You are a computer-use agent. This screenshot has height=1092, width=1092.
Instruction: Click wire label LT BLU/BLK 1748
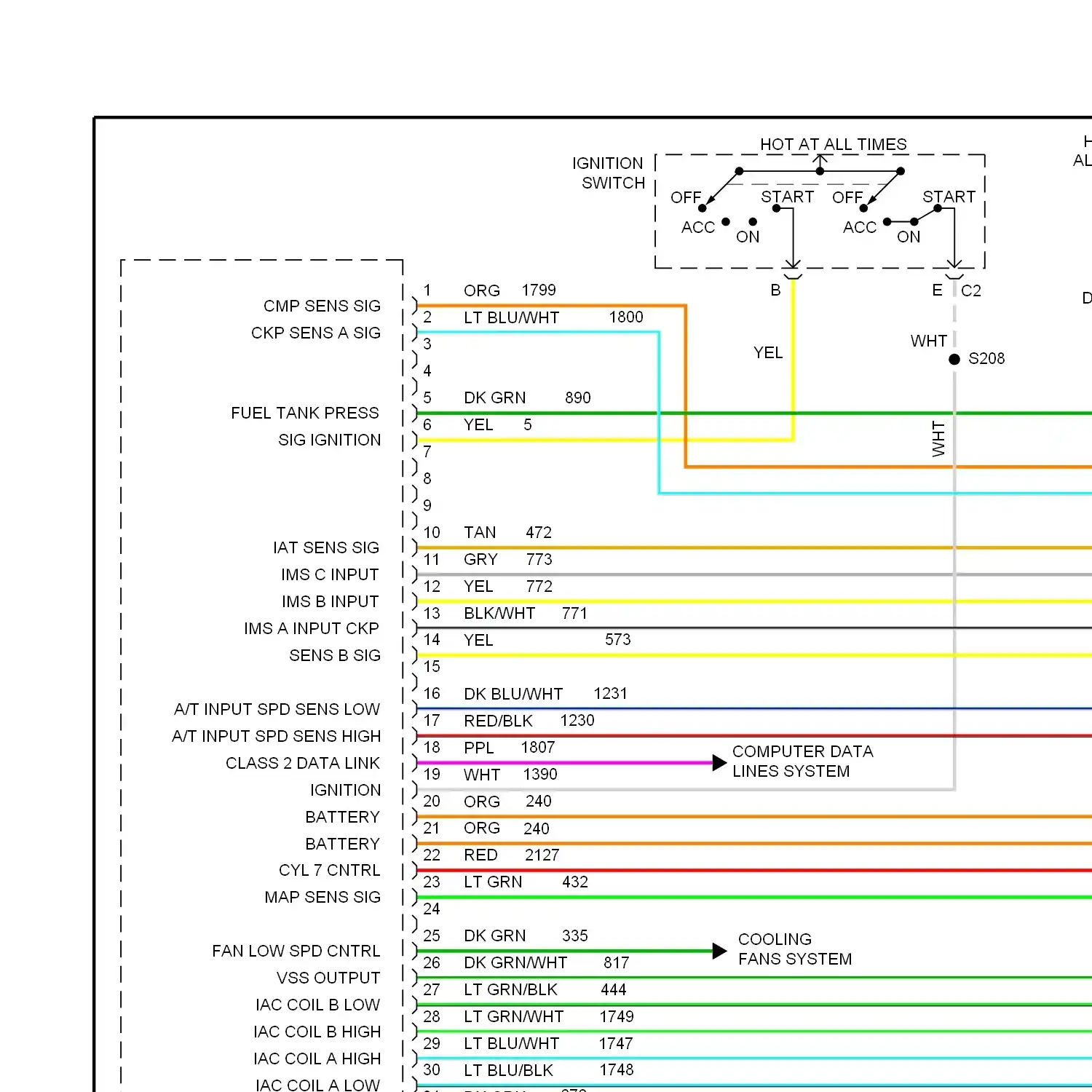549,1070
